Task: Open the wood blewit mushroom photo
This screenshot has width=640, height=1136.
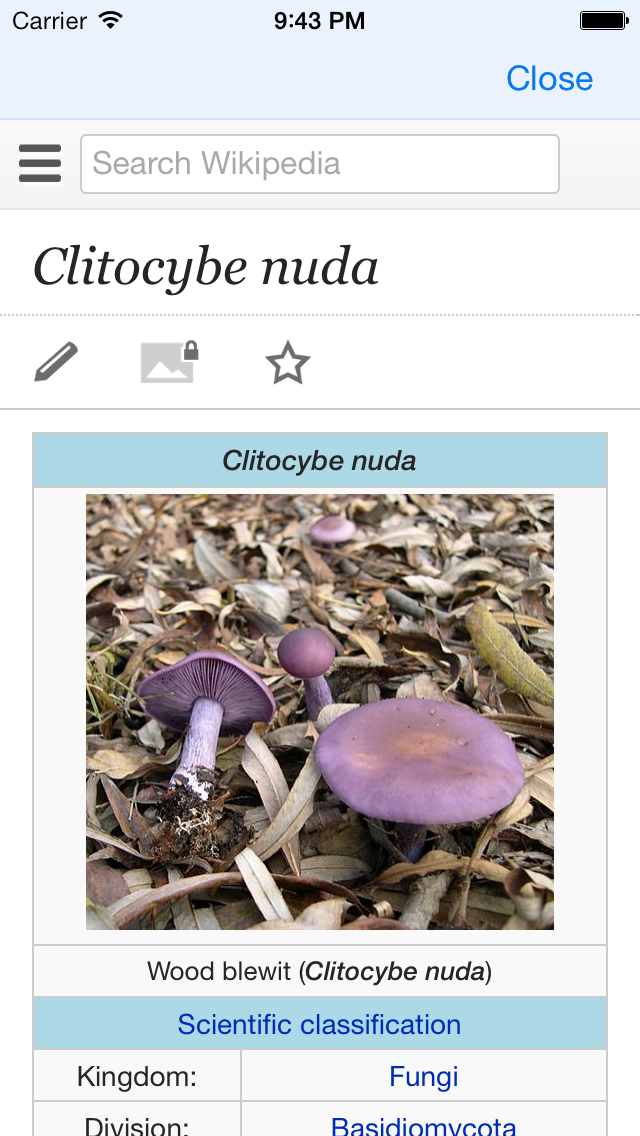Action: tap(320, 711)
